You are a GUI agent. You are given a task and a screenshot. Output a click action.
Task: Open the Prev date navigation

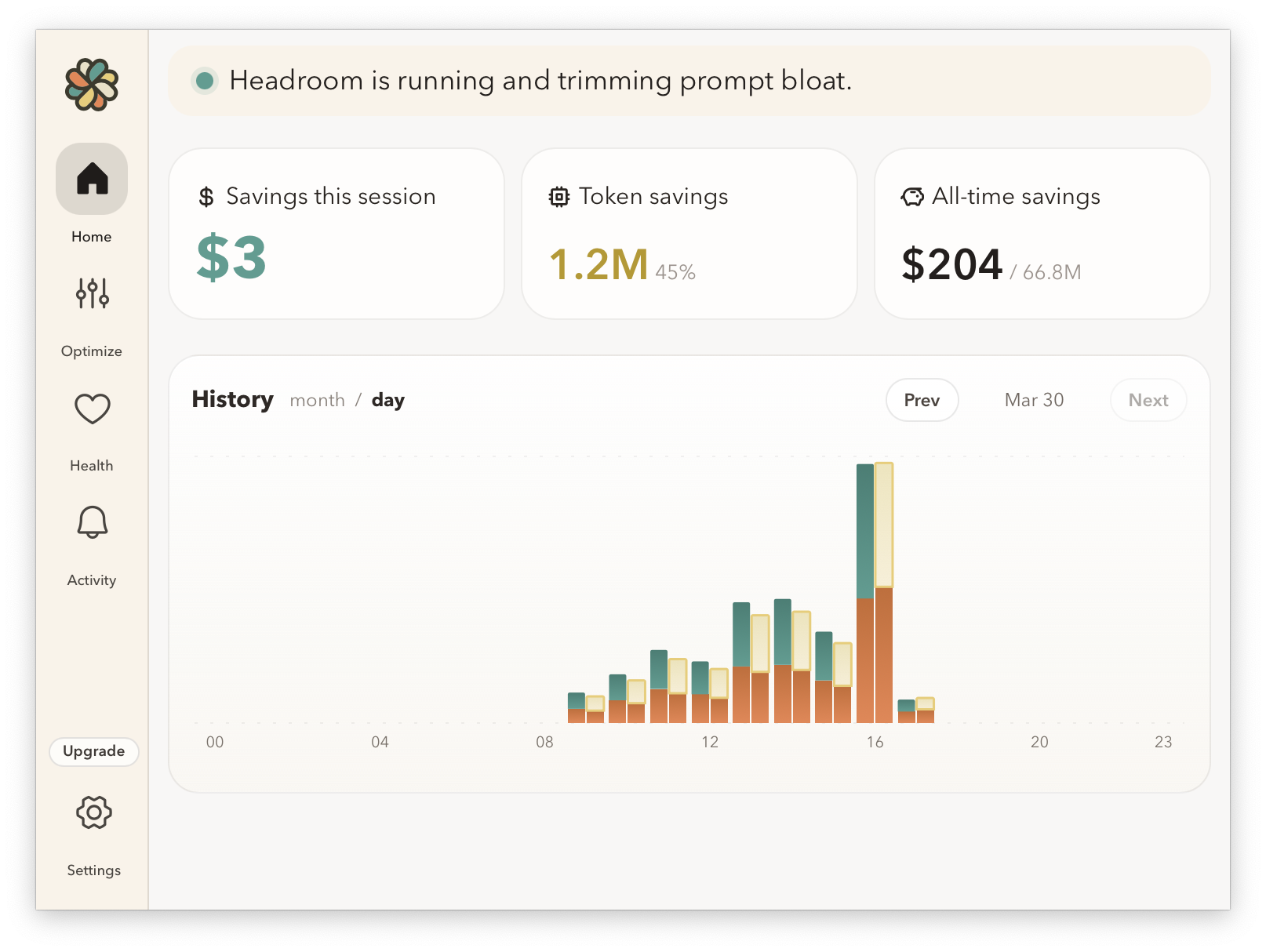click(x=922, y=400)
